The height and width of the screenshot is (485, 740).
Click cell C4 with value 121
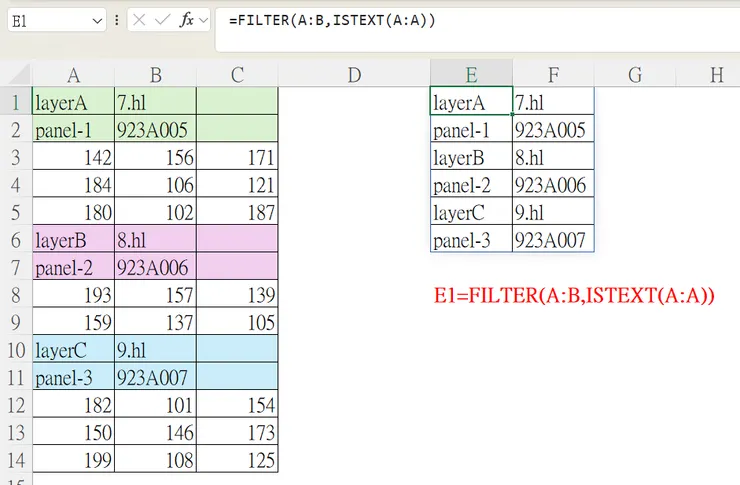point(237,184)
